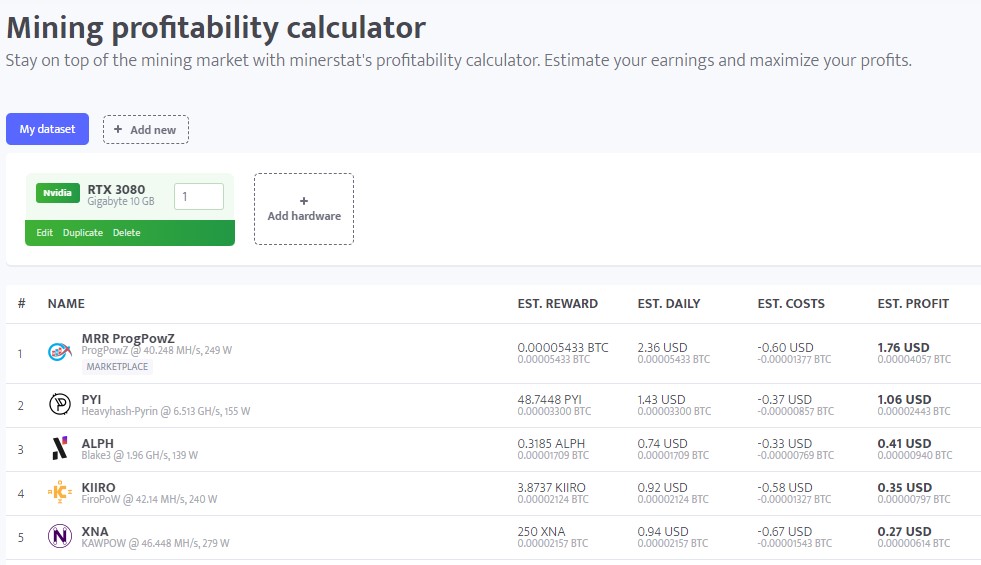Select 1.76 USD profit value
Viewport: 981px width, 565px height.
pos(903,347)
